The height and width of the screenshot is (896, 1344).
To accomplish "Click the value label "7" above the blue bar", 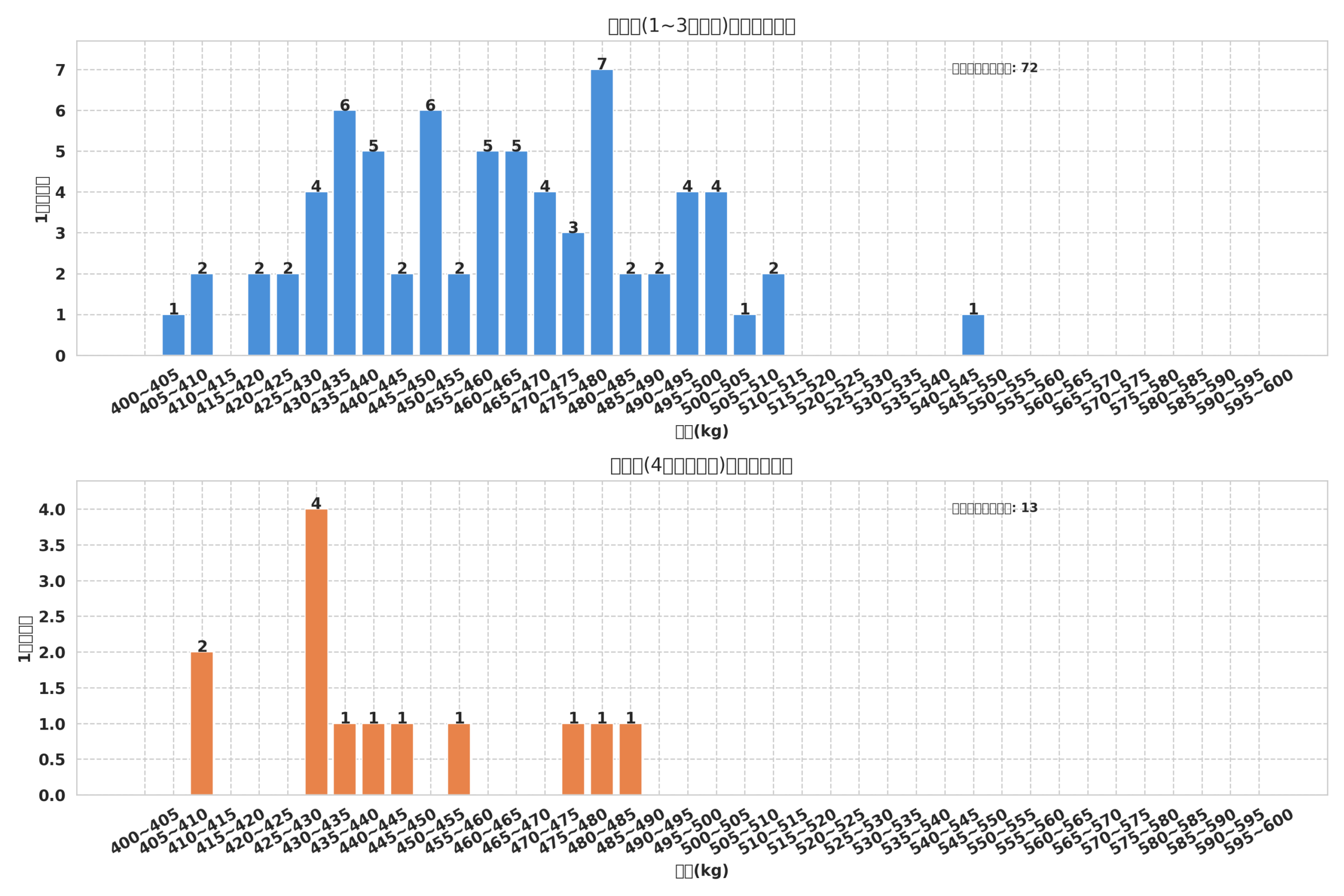I will [x=602, y=64].
